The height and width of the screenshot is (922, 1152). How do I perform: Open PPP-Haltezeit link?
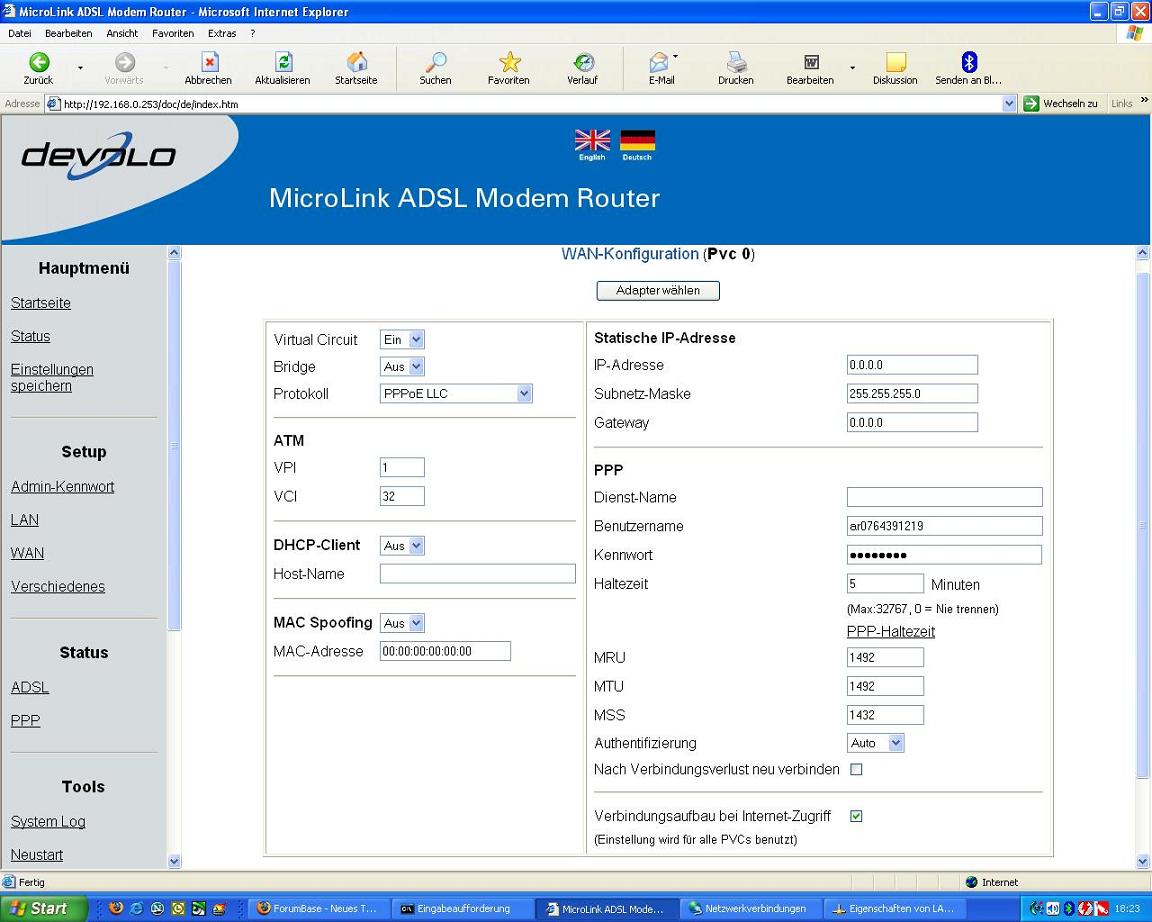(x=890, y=631)
